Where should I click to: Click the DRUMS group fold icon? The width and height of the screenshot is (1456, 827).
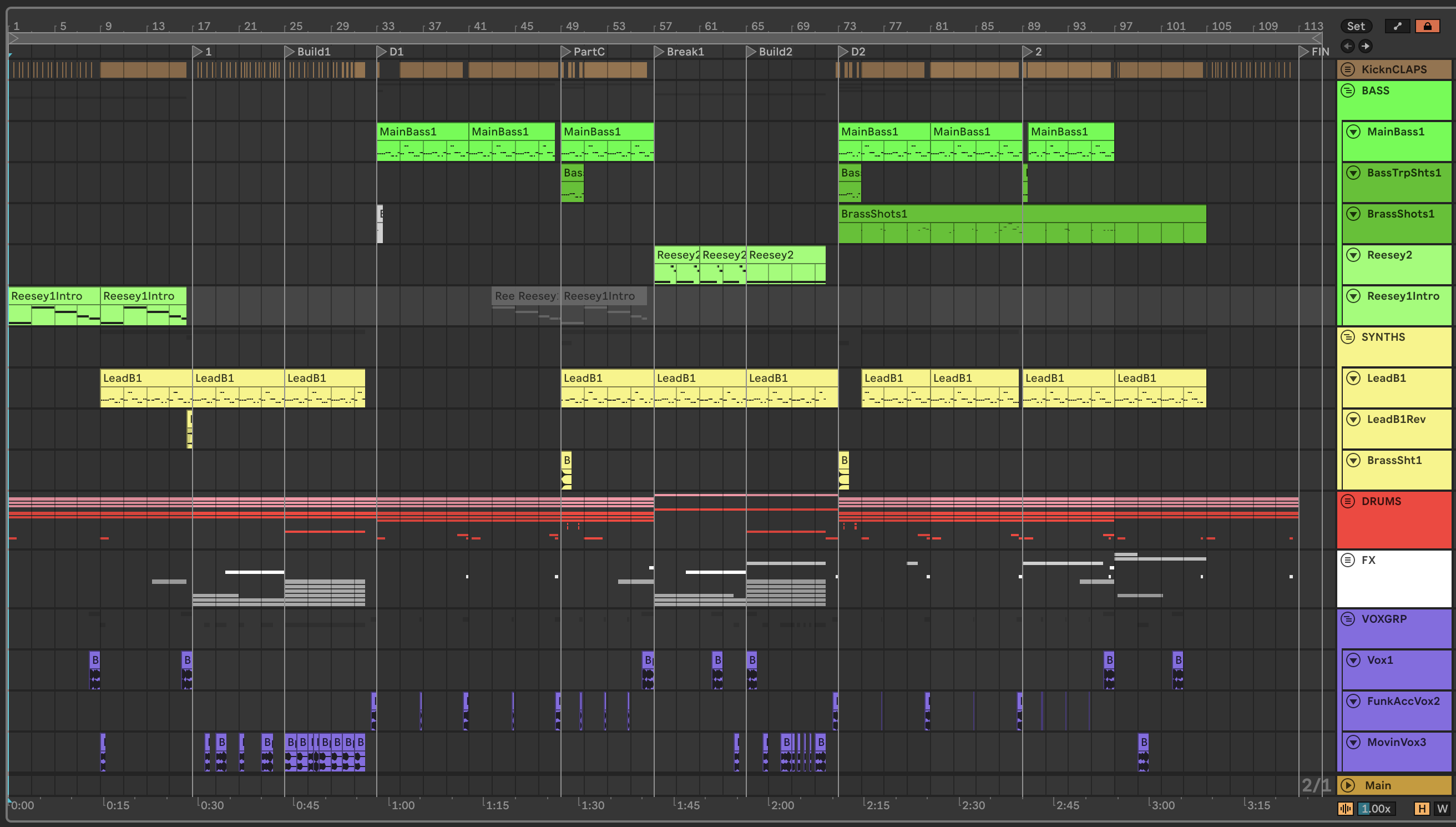click(1348, 501)
